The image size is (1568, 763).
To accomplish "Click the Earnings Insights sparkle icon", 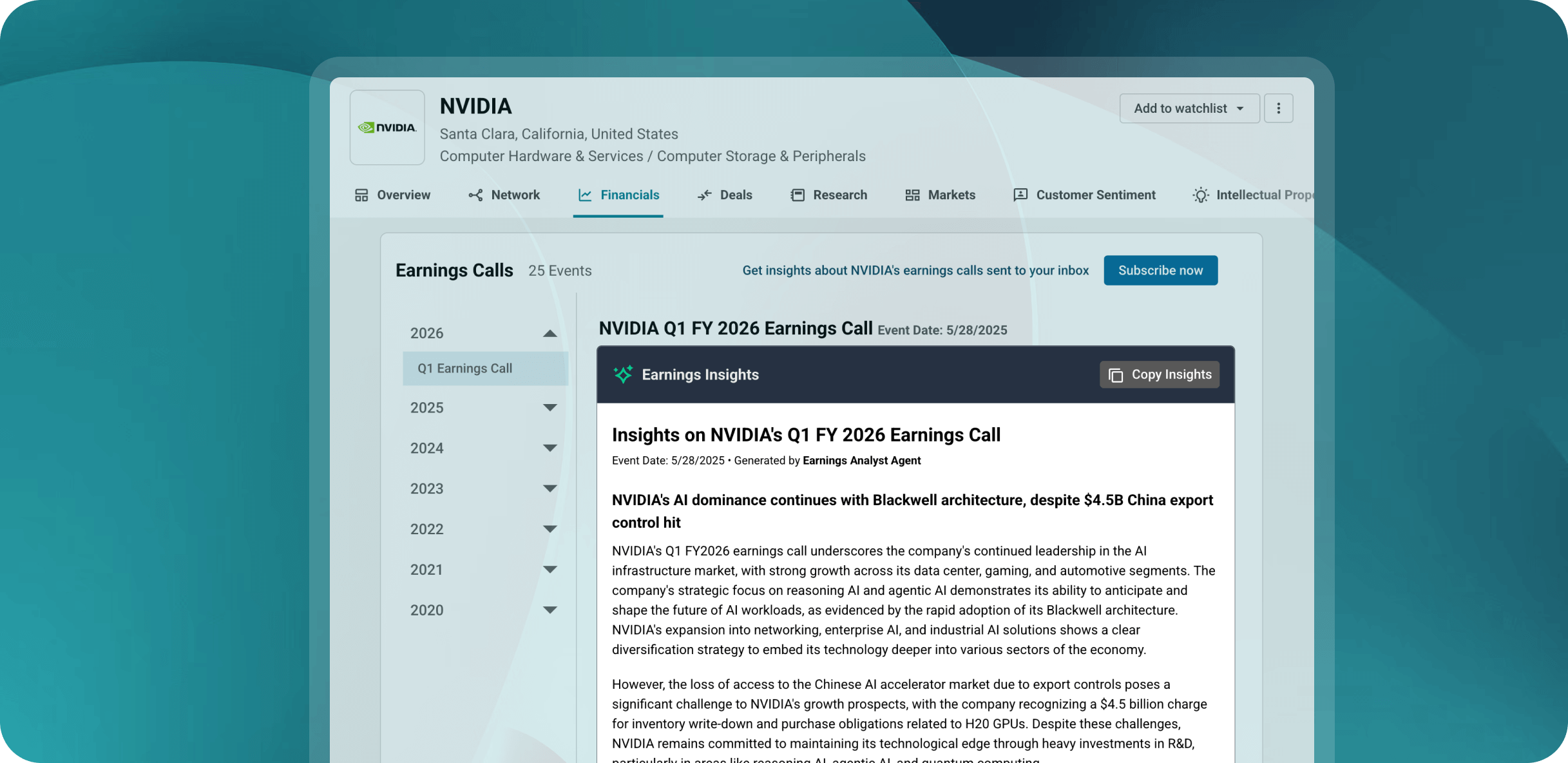I will 623,374.
